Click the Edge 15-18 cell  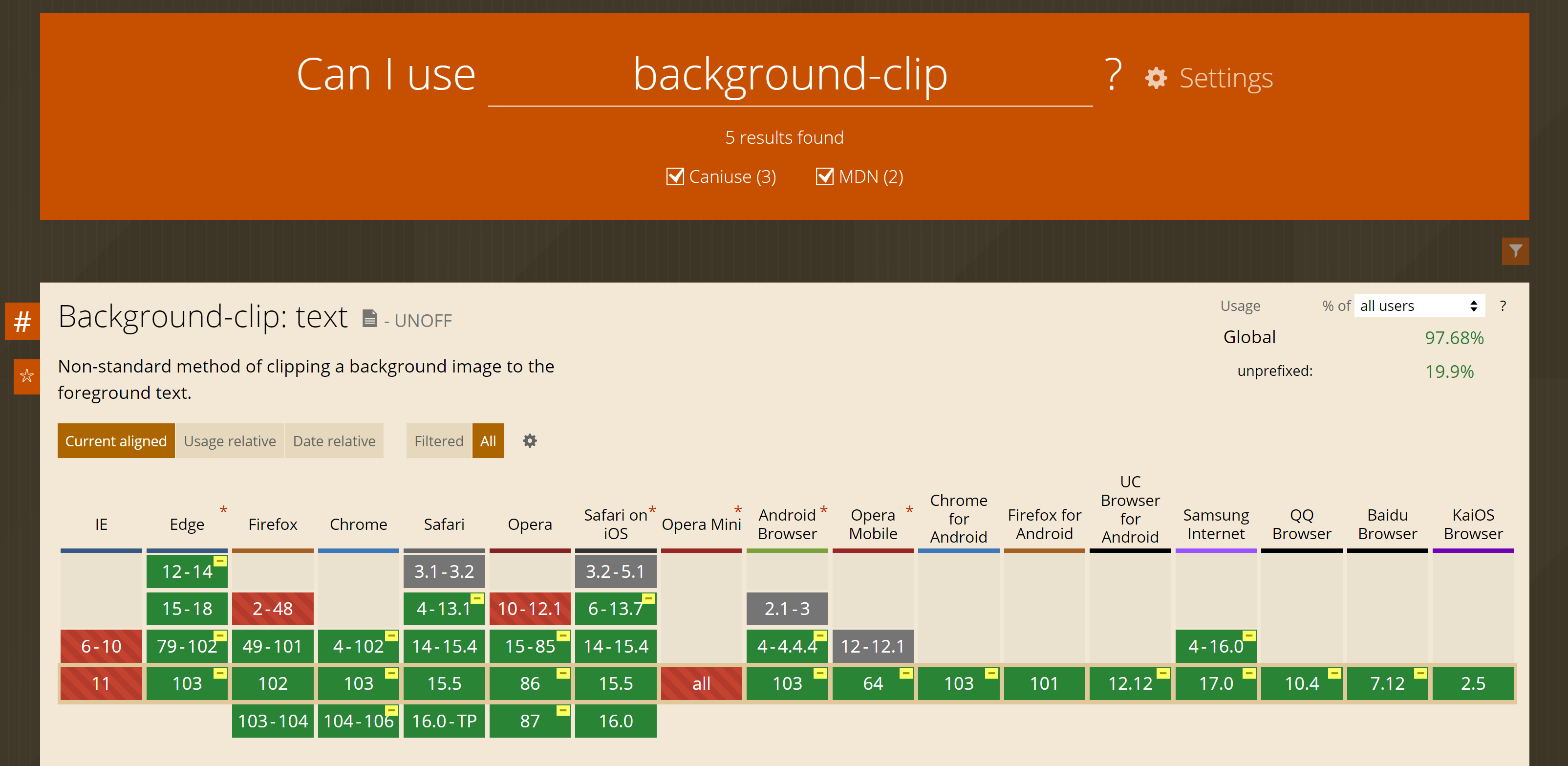tap(187, 608)
